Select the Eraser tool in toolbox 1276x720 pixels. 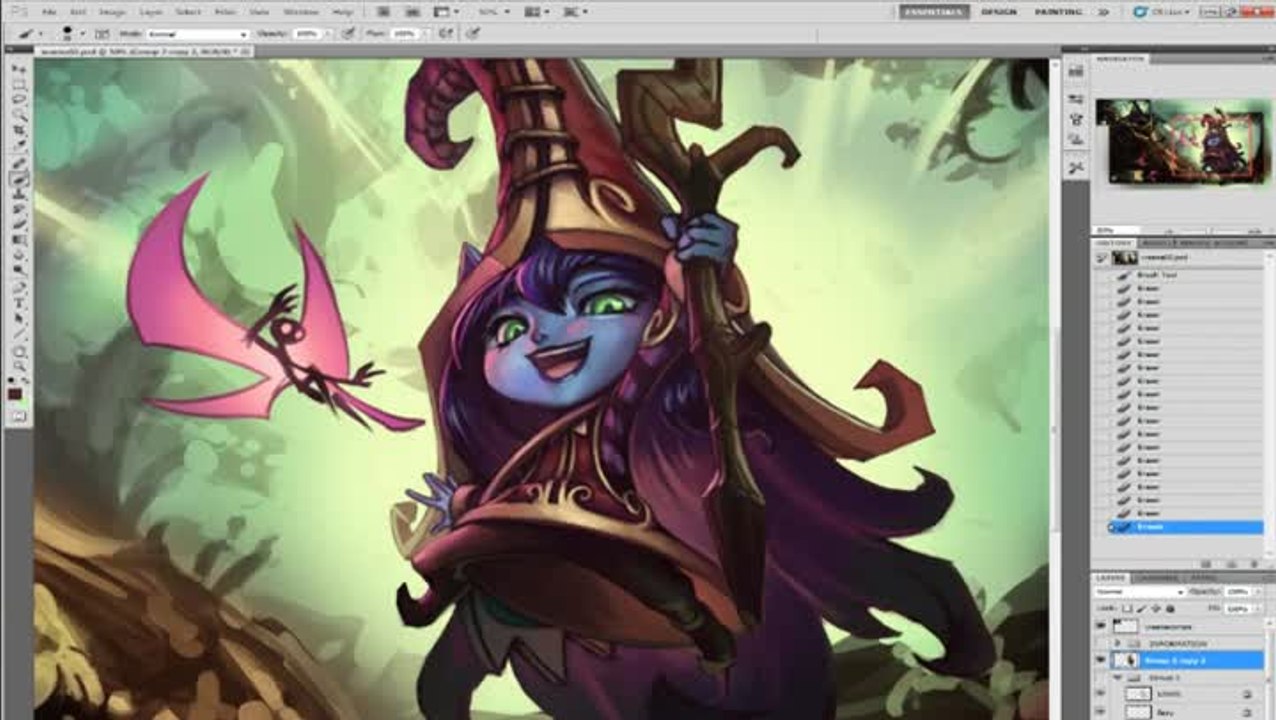(19, 223)
